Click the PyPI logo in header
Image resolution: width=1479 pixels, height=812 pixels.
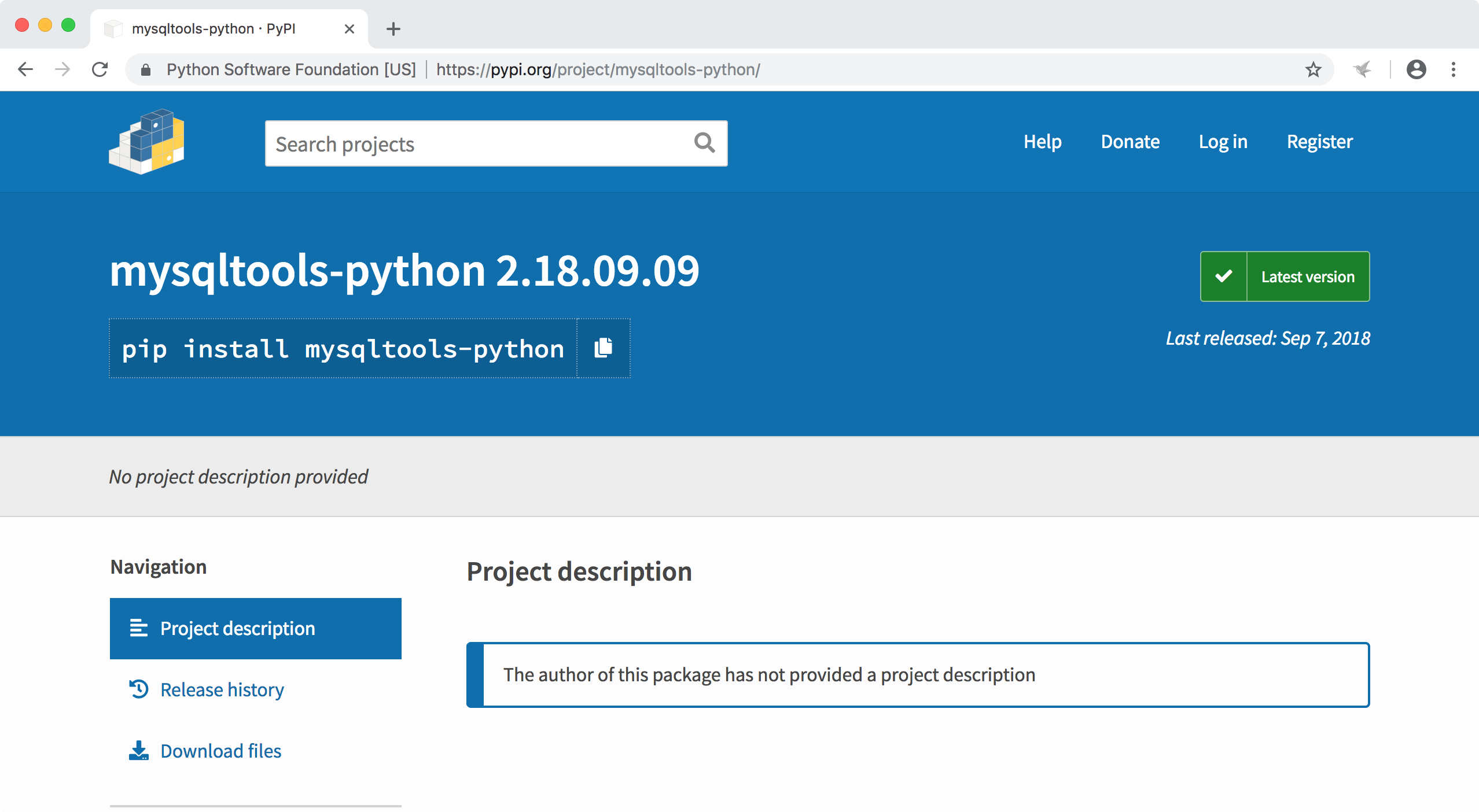pyautogui.click(x=146, y=142)
